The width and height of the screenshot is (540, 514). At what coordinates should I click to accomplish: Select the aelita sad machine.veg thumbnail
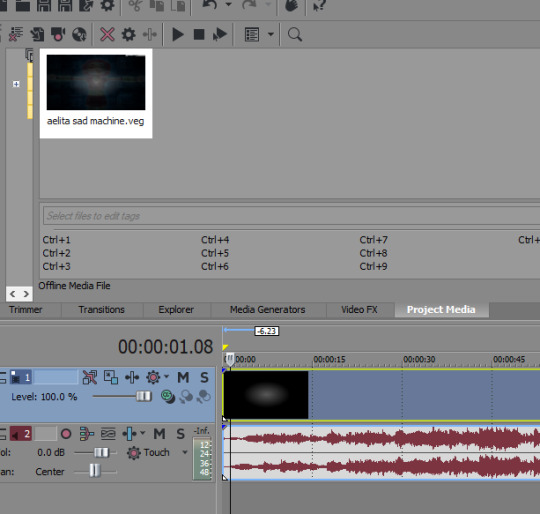96,93
